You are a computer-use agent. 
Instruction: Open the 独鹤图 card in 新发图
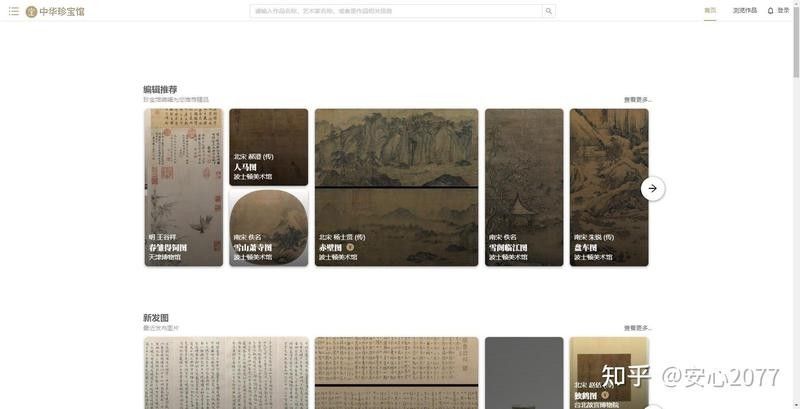point(609,373)
